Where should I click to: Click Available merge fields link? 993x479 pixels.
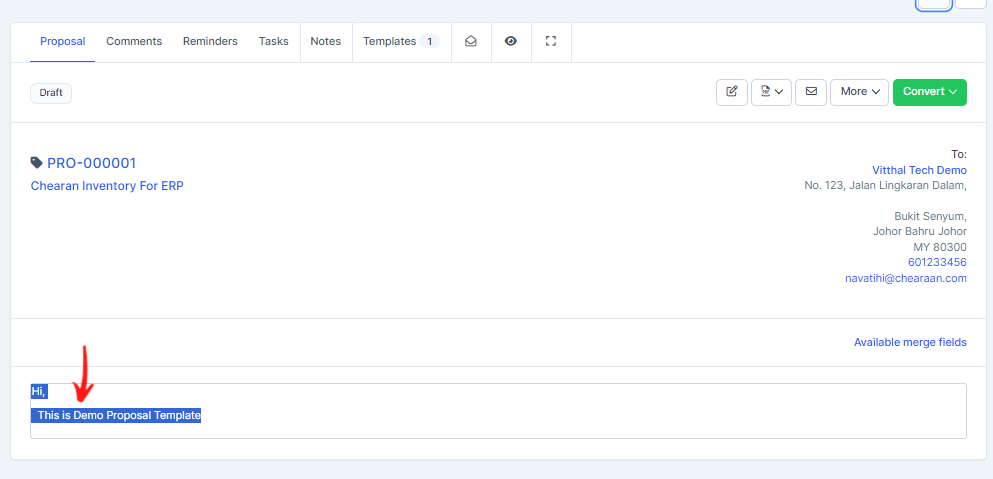[910, 342]
